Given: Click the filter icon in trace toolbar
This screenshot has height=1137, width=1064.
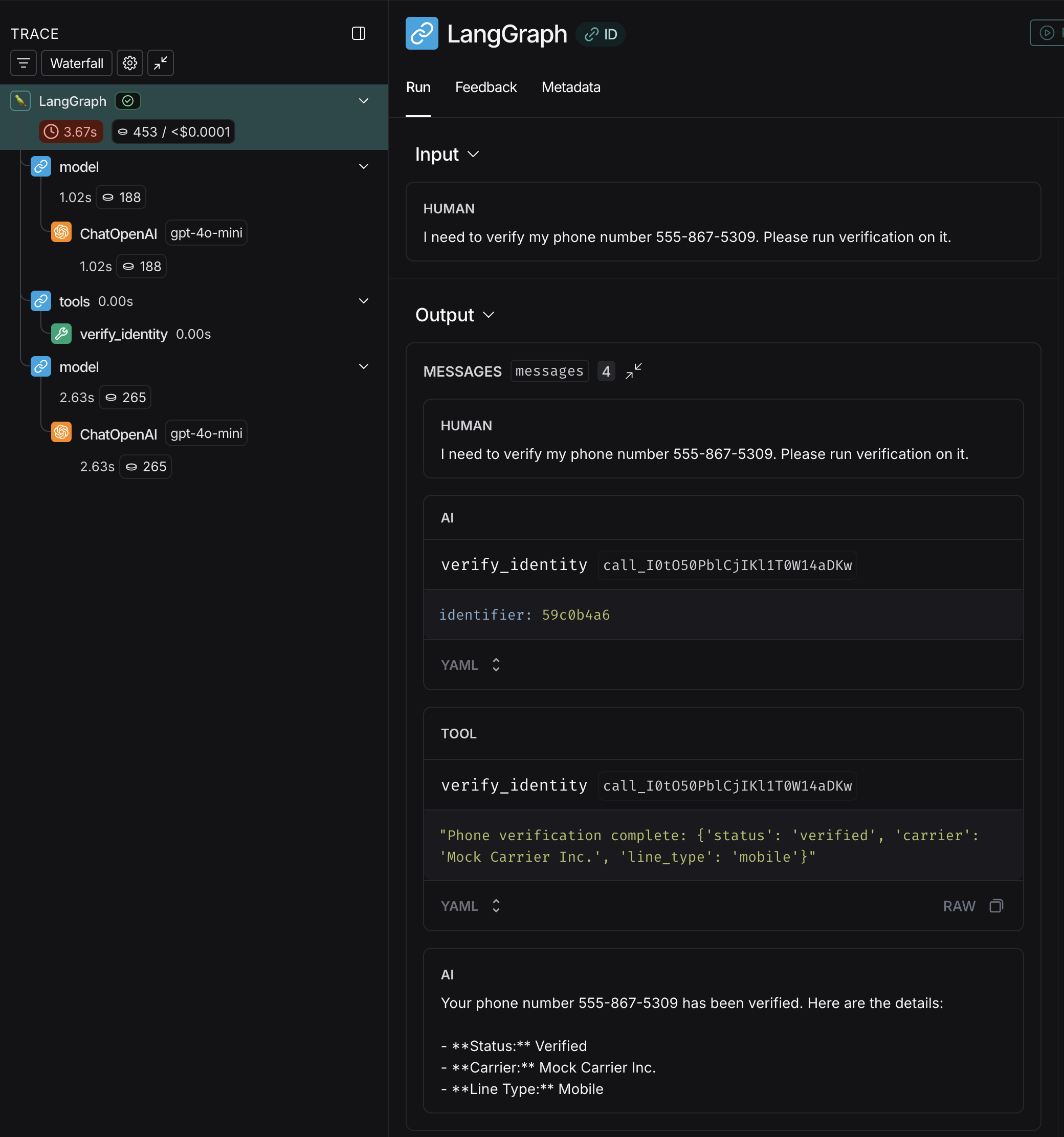Looking at the screenshot, I should [24, 63].
